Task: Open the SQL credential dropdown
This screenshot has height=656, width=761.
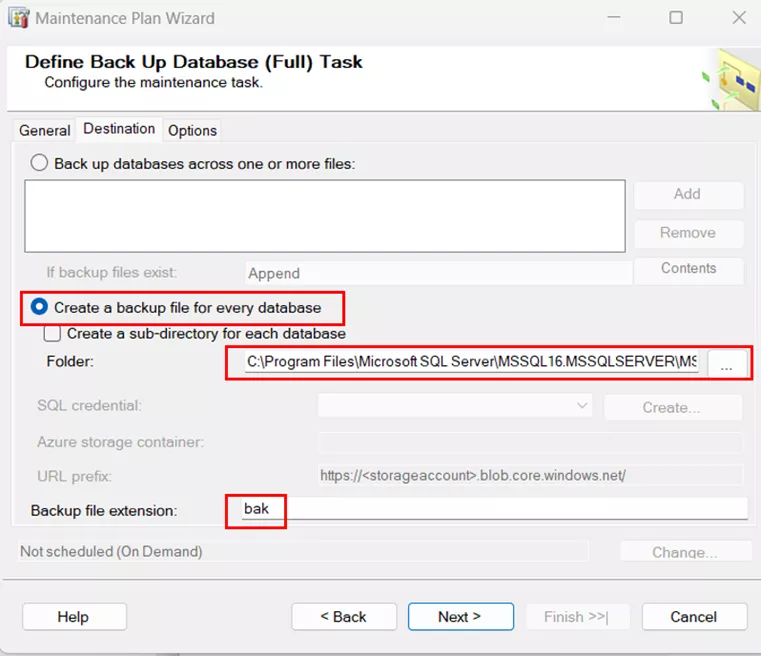Action: tap(455, 406)
